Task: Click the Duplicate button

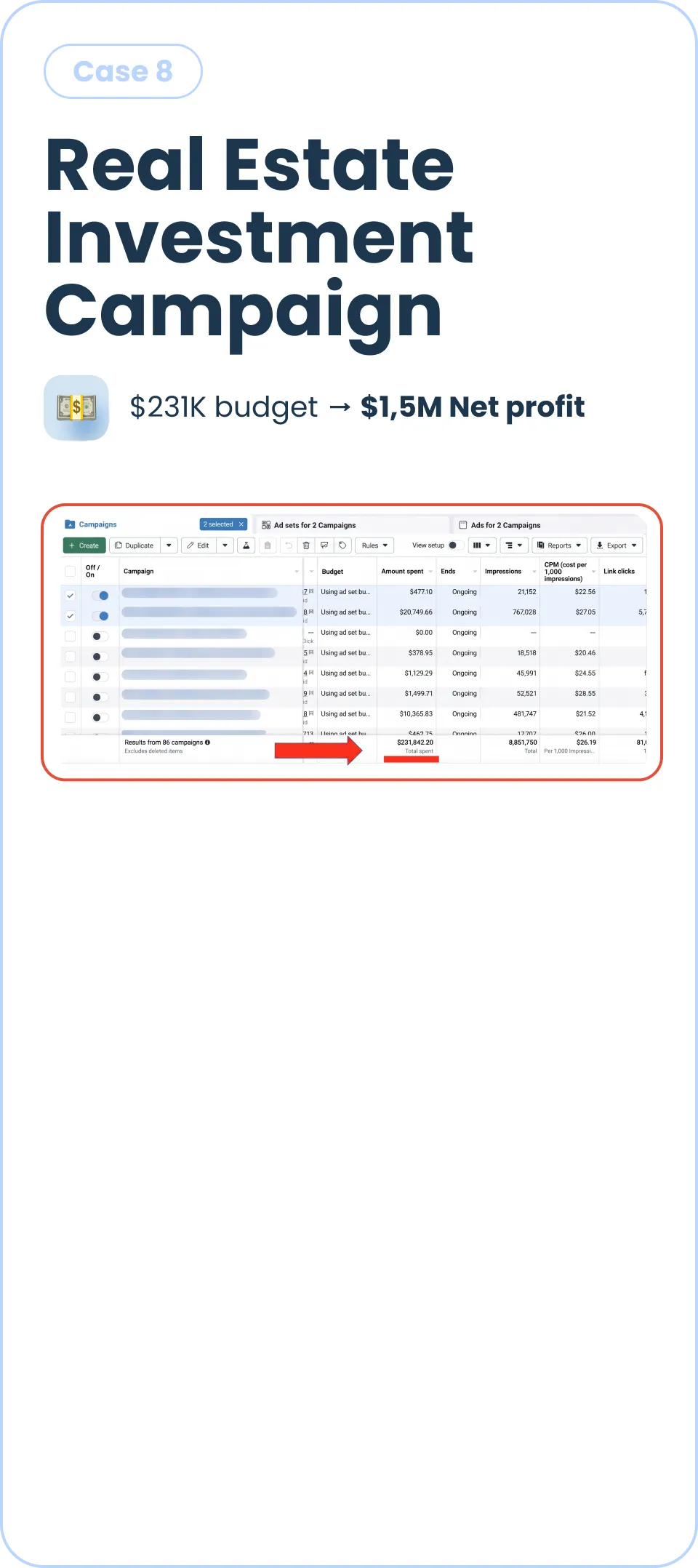Action: point(135,545)
